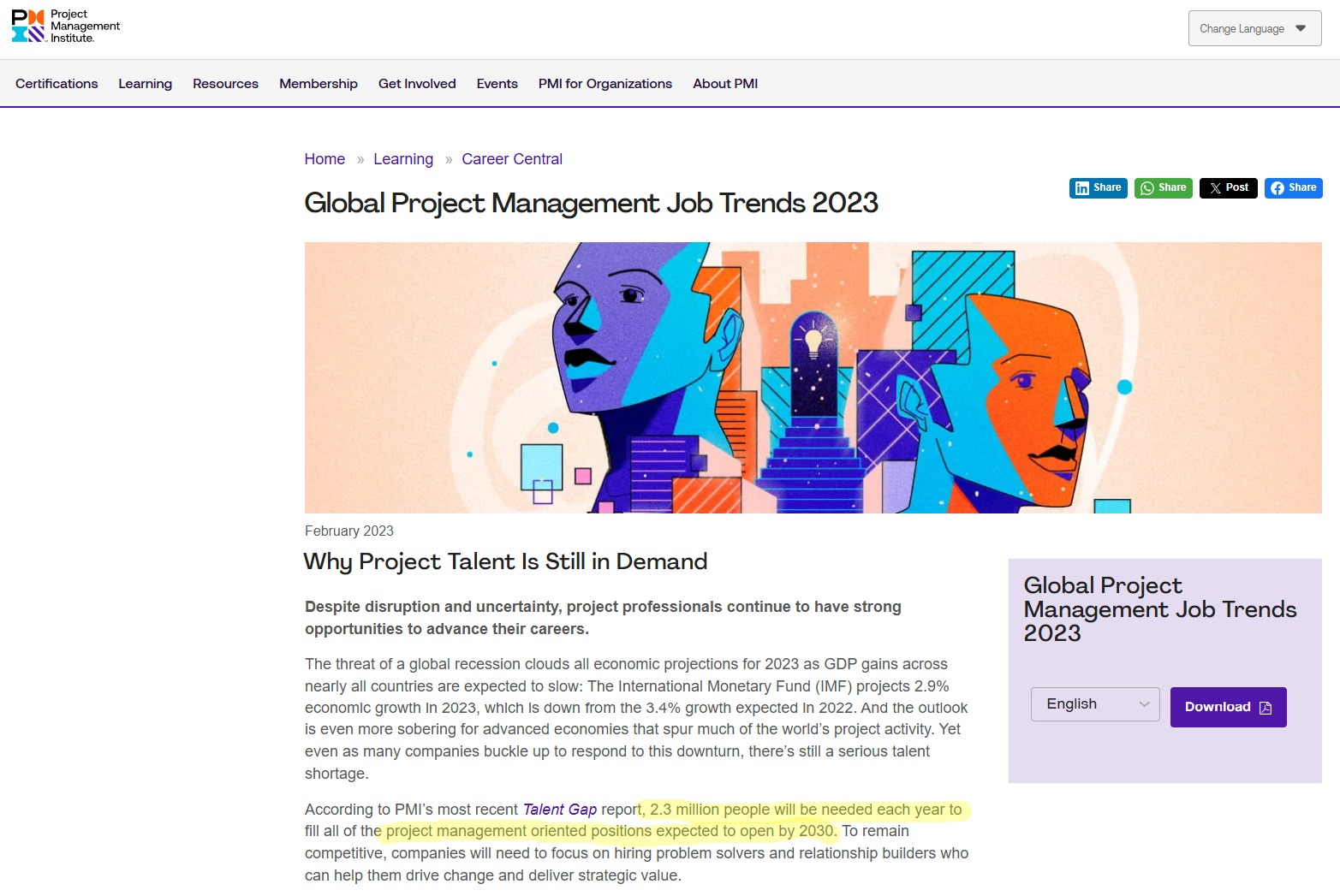
Task: Go to Home breadcrumb link
Action: [325, 159]
